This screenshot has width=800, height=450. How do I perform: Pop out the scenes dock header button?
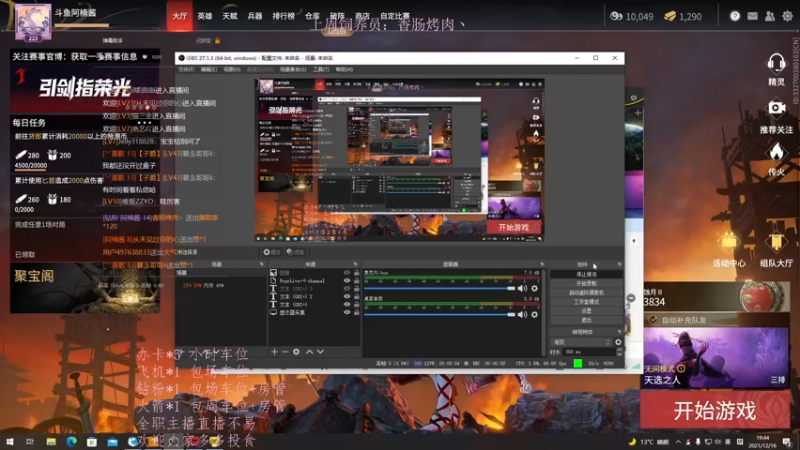click(x=262, y=264)
